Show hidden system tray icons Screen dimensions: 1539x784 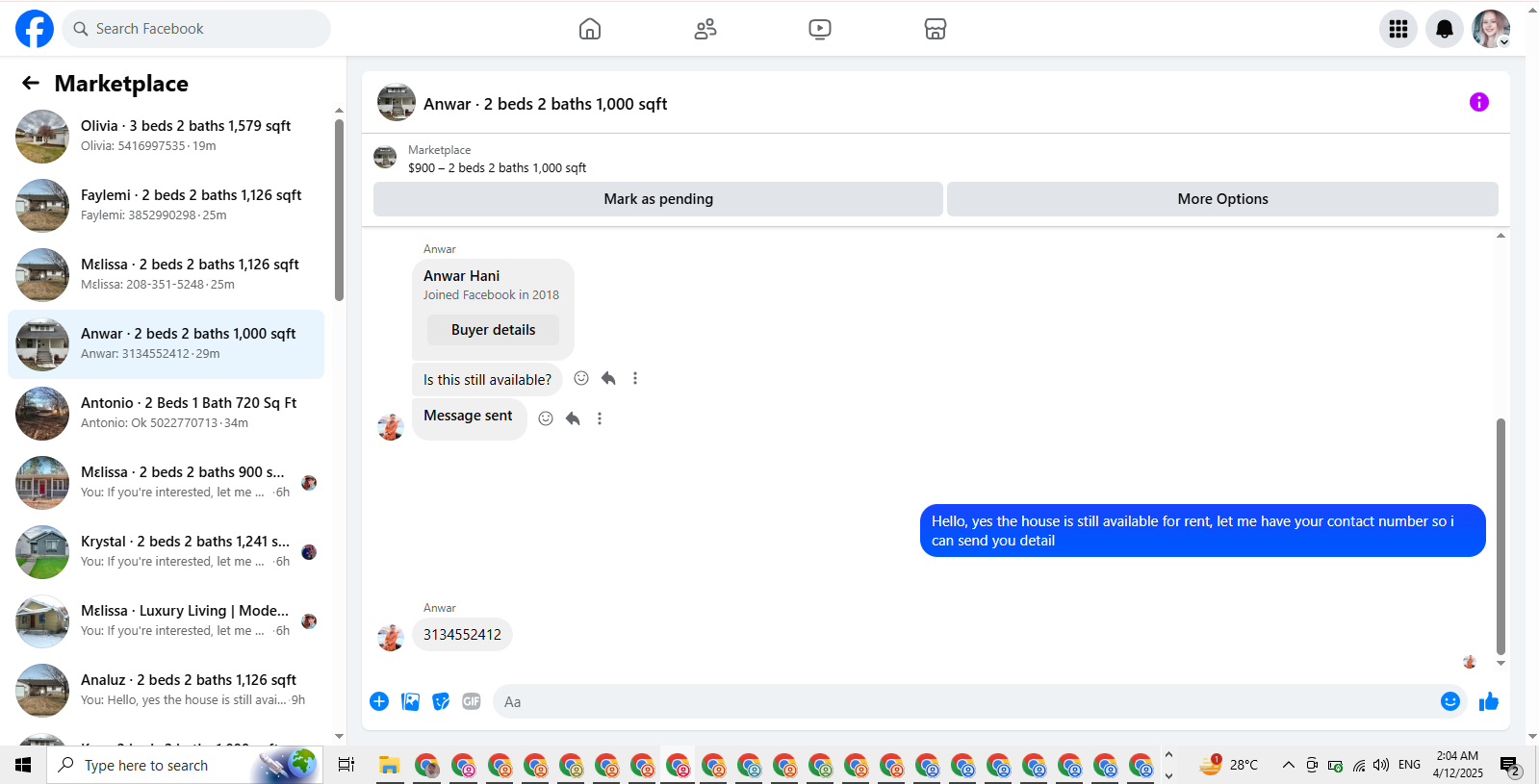pyautogui.click(x=1288, y=765)
